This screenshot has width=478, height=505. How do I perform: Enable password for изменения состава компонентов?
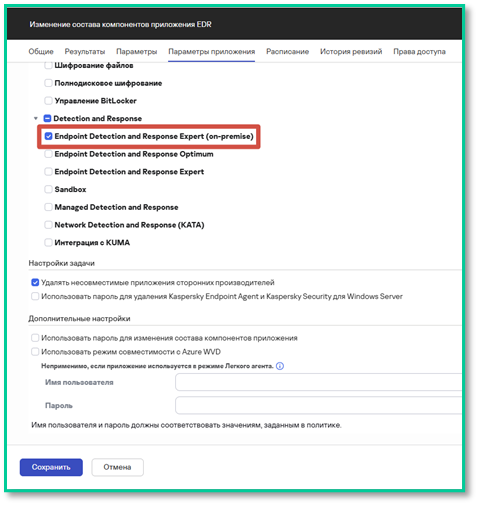[35, 338]
